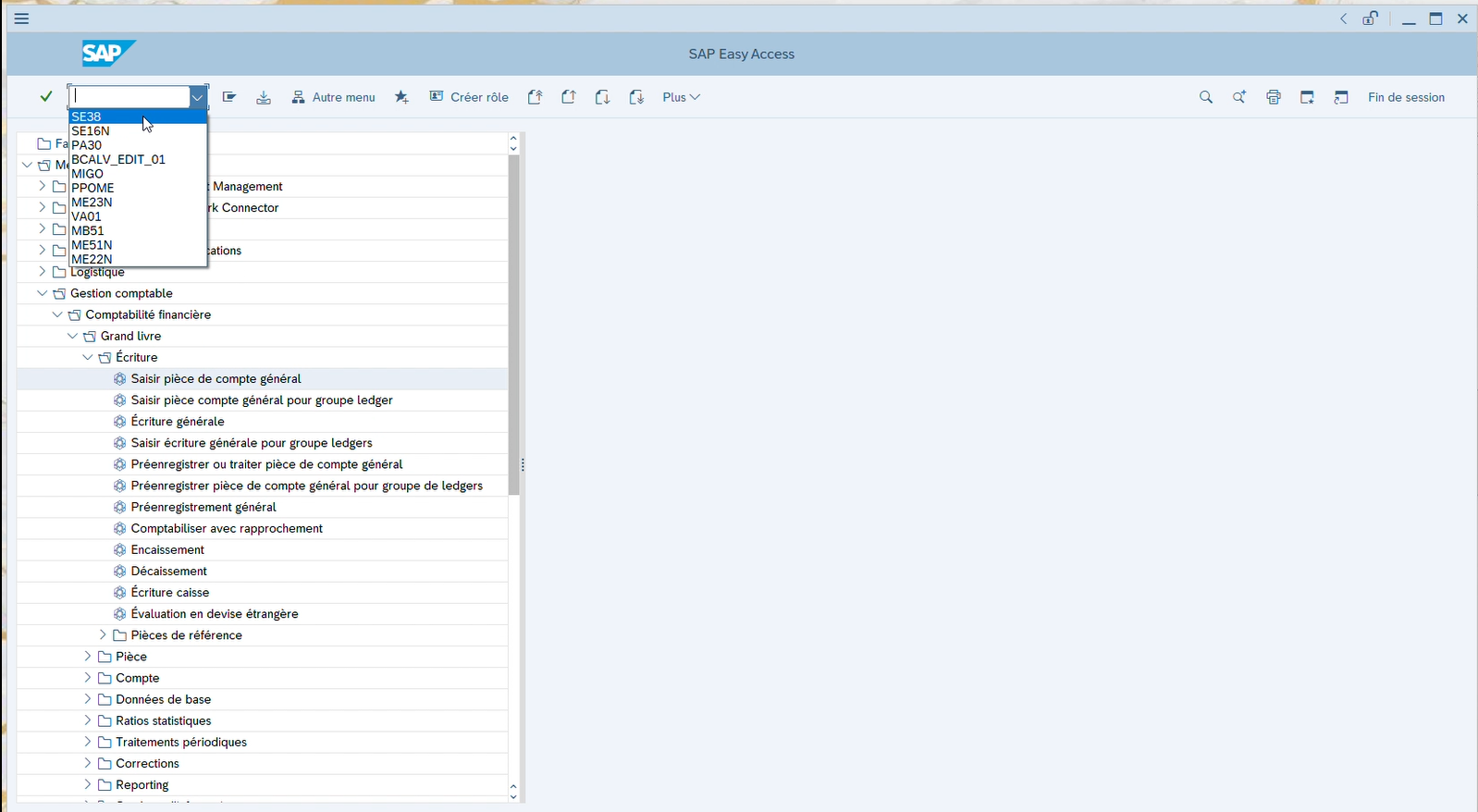Screen dimensions: 1478x812
Task: Select Saisir pièce compte général pour groupe ledger
Action: click(x=263, y=400)
